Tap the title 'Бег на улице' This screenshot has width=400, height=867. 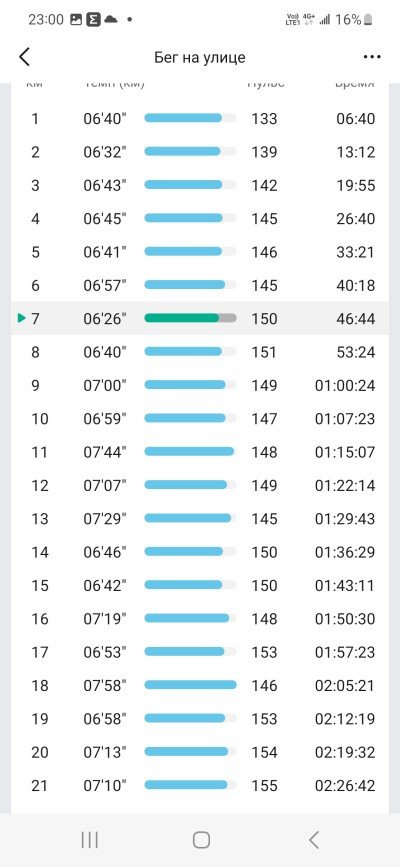tap(200, 58)
